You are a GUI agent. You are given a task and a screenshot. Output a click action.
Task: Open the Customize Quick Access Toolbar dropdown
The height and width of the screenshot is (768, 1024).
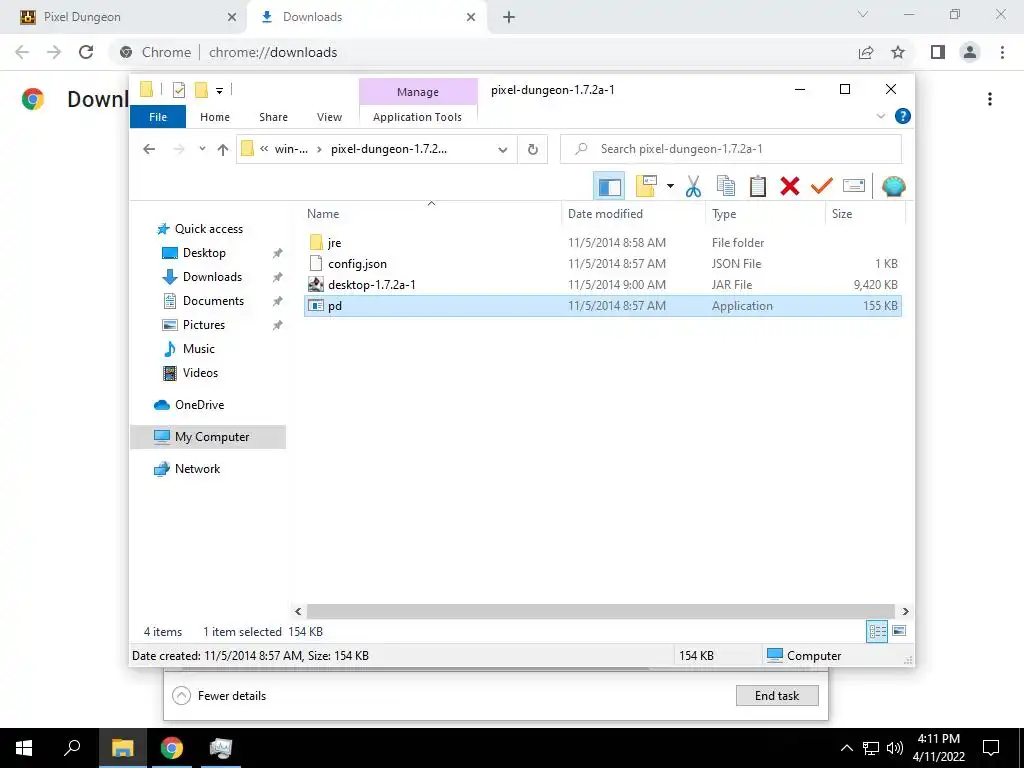pyautogui.click(x=219, y=91)
